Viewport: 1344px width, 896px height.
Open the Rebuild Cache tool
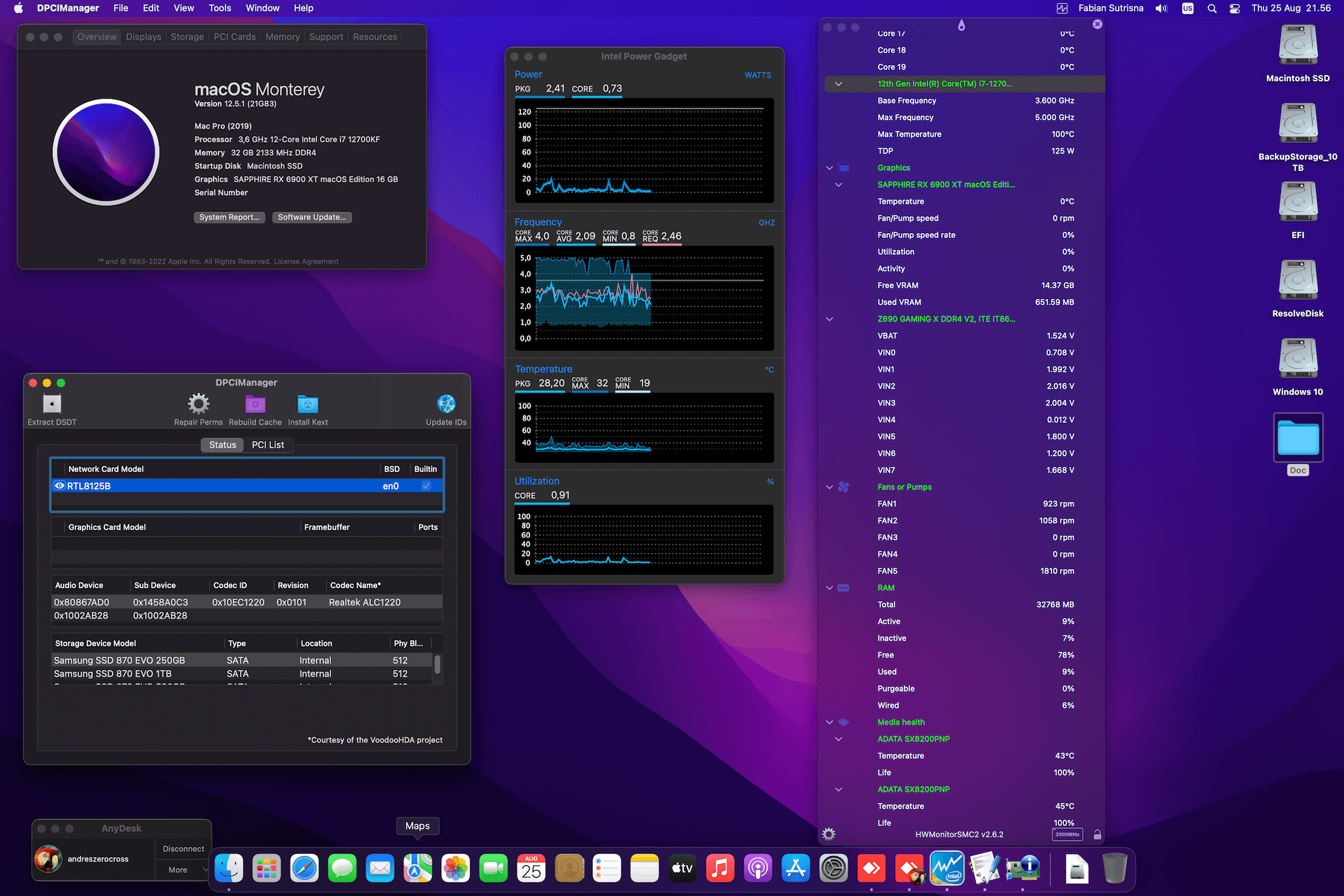255,404
